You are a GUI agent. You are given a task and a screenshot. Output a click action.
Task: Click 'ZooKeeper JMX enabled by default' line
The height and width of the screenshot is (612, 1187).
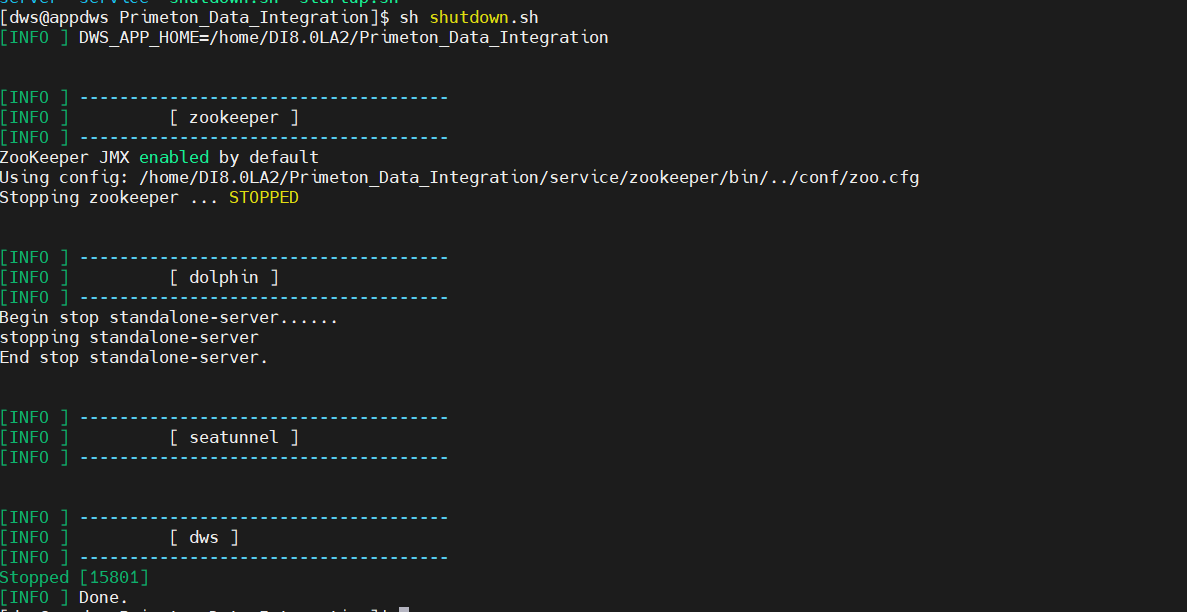pyautogui.click(x=159, y=158)
